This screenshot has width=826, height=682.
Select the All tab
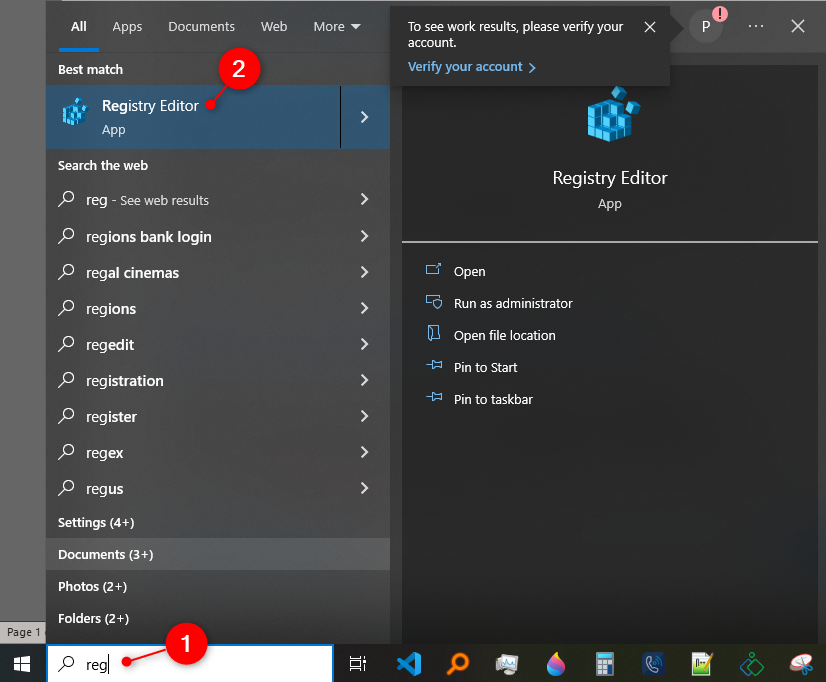coord(78,26)
